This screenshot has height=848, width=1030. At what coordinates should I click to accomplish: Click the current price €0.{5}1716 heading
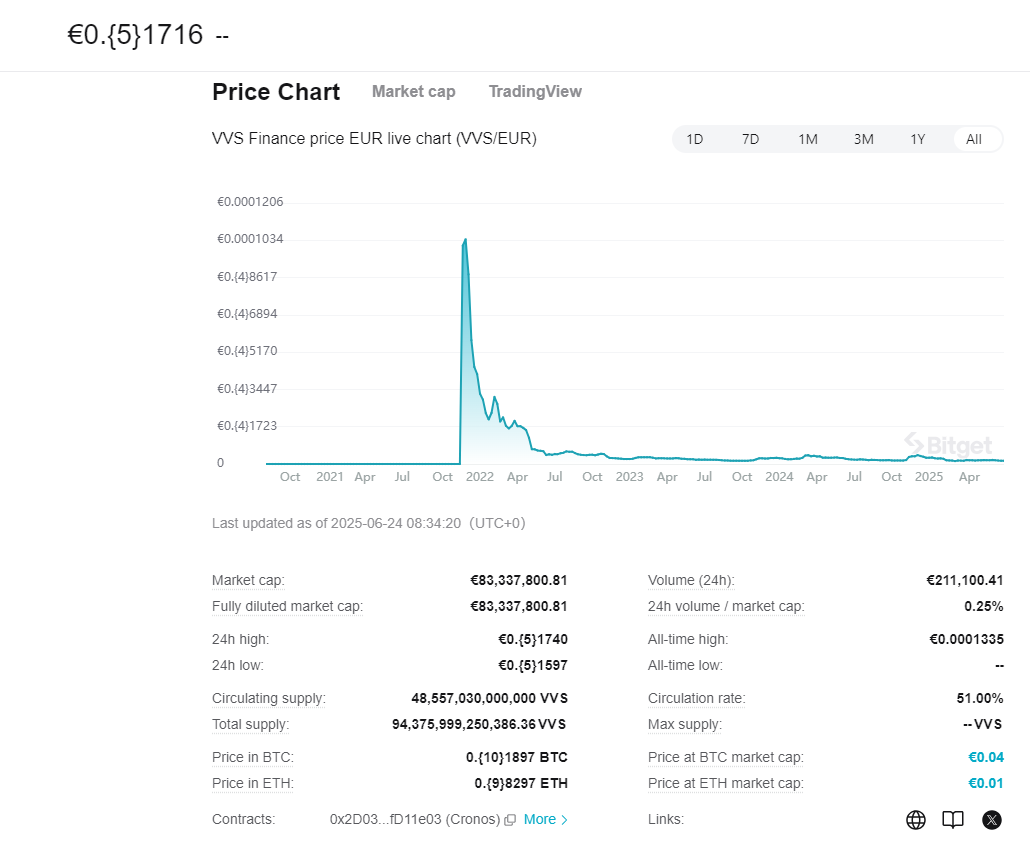(135, 35)
